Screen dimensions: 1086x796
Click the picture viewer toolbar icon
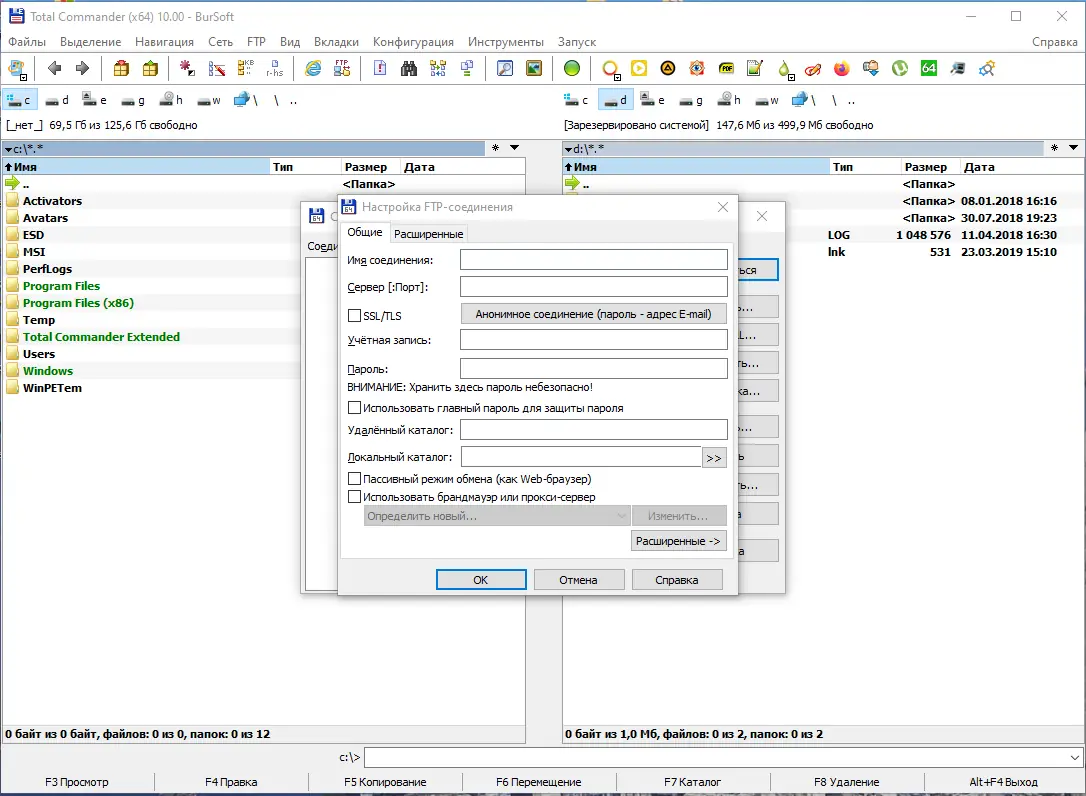click(534, 68)
